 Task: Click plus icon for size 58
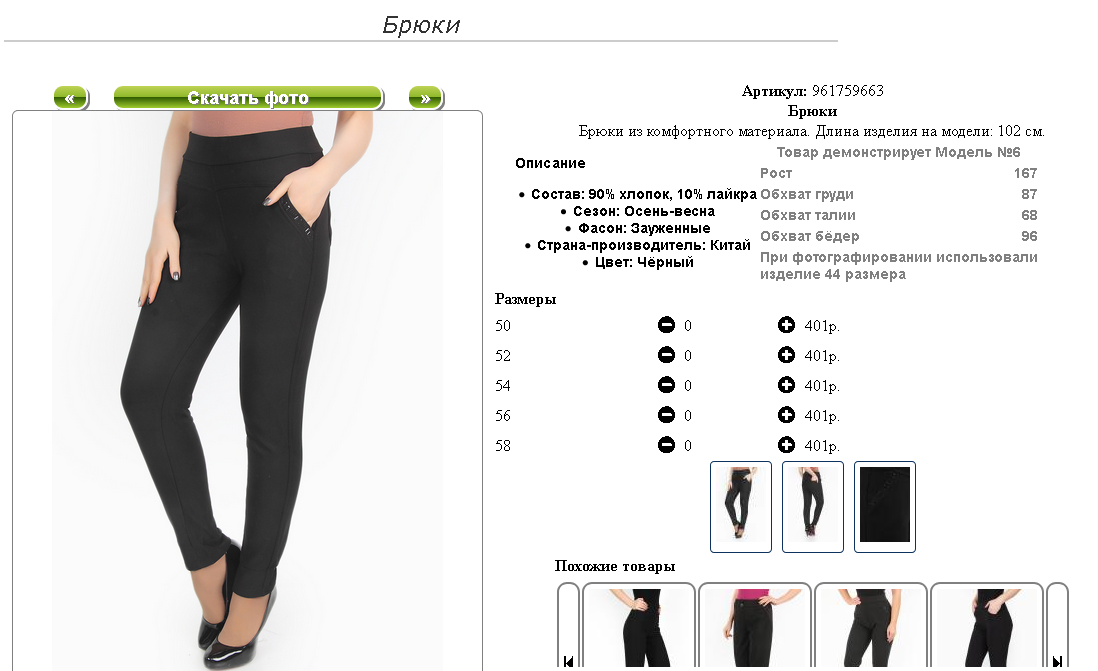(786, 445)
